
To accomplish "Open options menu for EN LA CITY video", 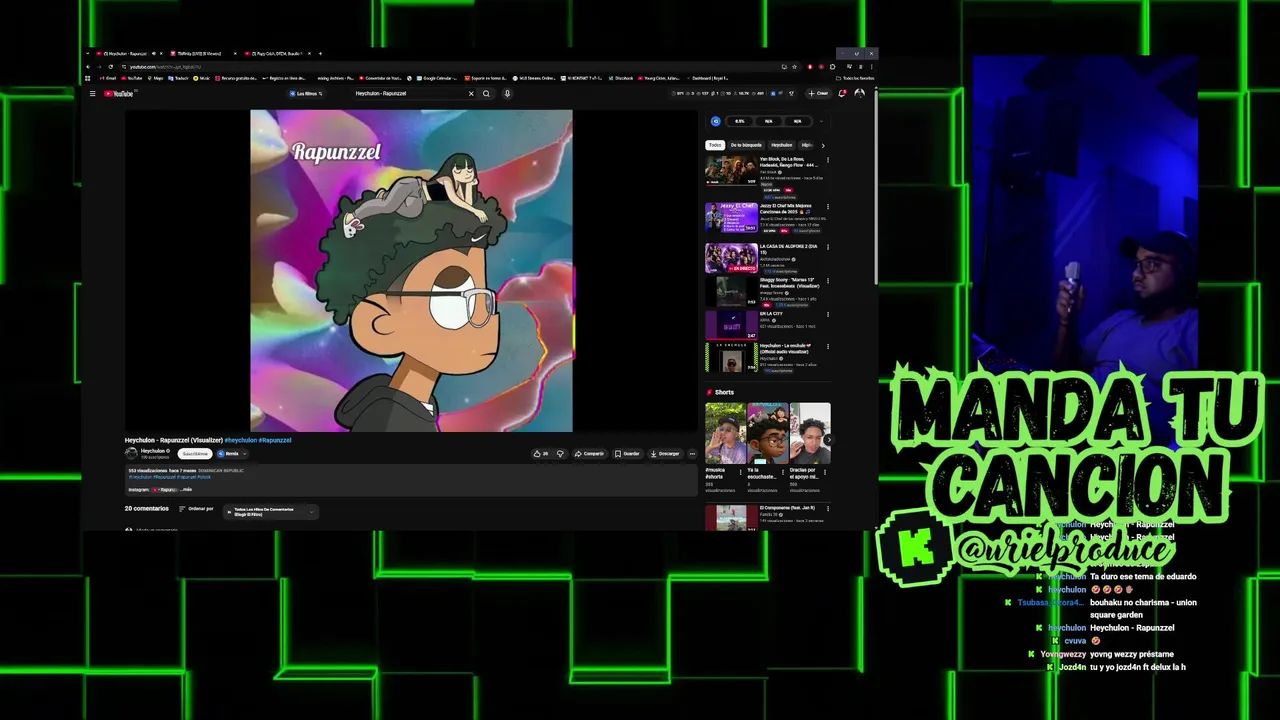I will (827, 315).
